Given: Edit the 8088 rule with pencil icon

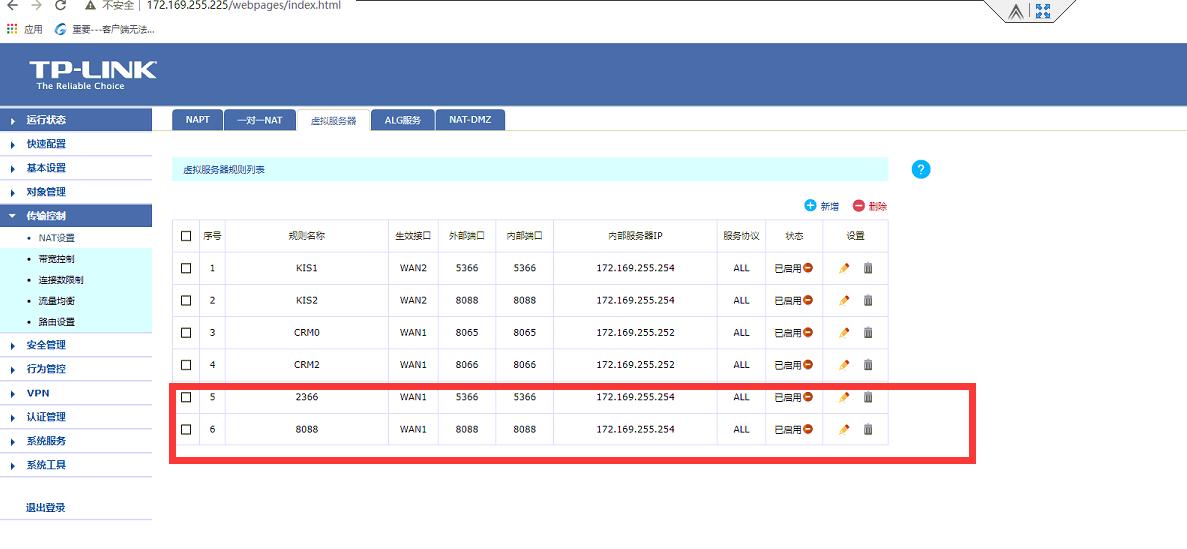Looking at the screenshot, I should pyautogui.click(x=844, y=429).
